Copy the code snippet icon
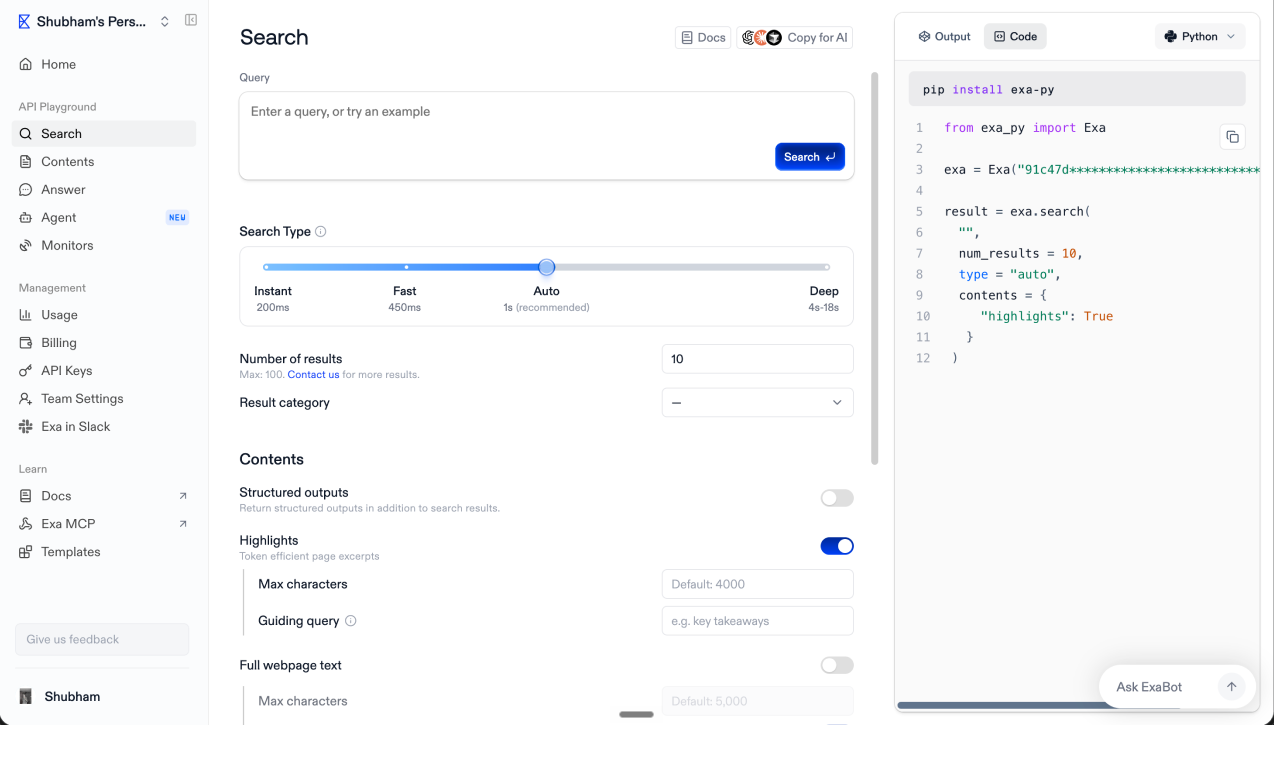Image resolution: width=1274 pixels, height=784 pixels. coord(1233,137)
